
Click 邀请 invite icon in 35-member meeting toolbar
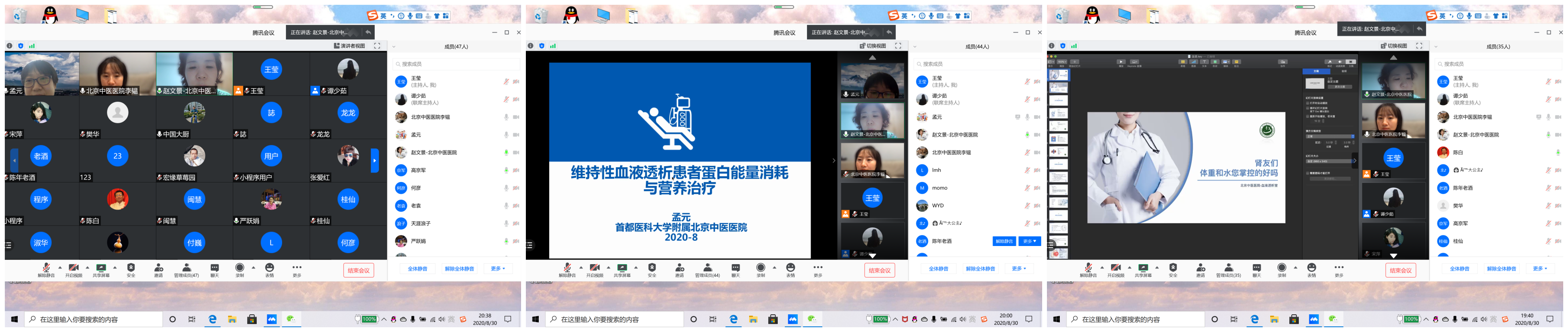[1200, 268]
